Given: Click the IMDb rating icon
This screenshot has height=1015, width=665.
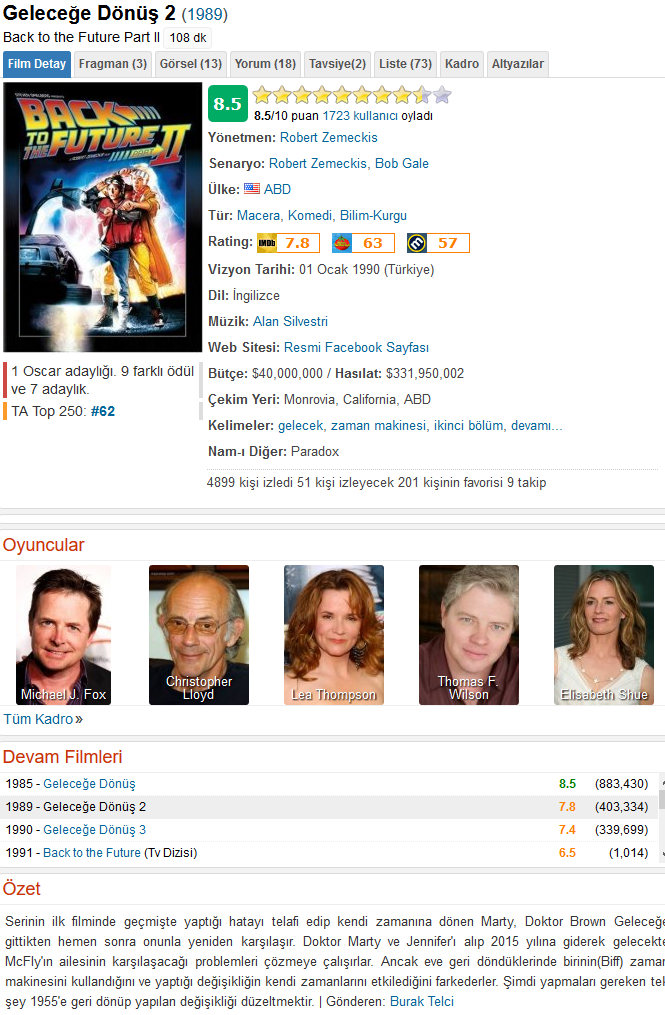Looking at the screenshot, I should (267, 243).
